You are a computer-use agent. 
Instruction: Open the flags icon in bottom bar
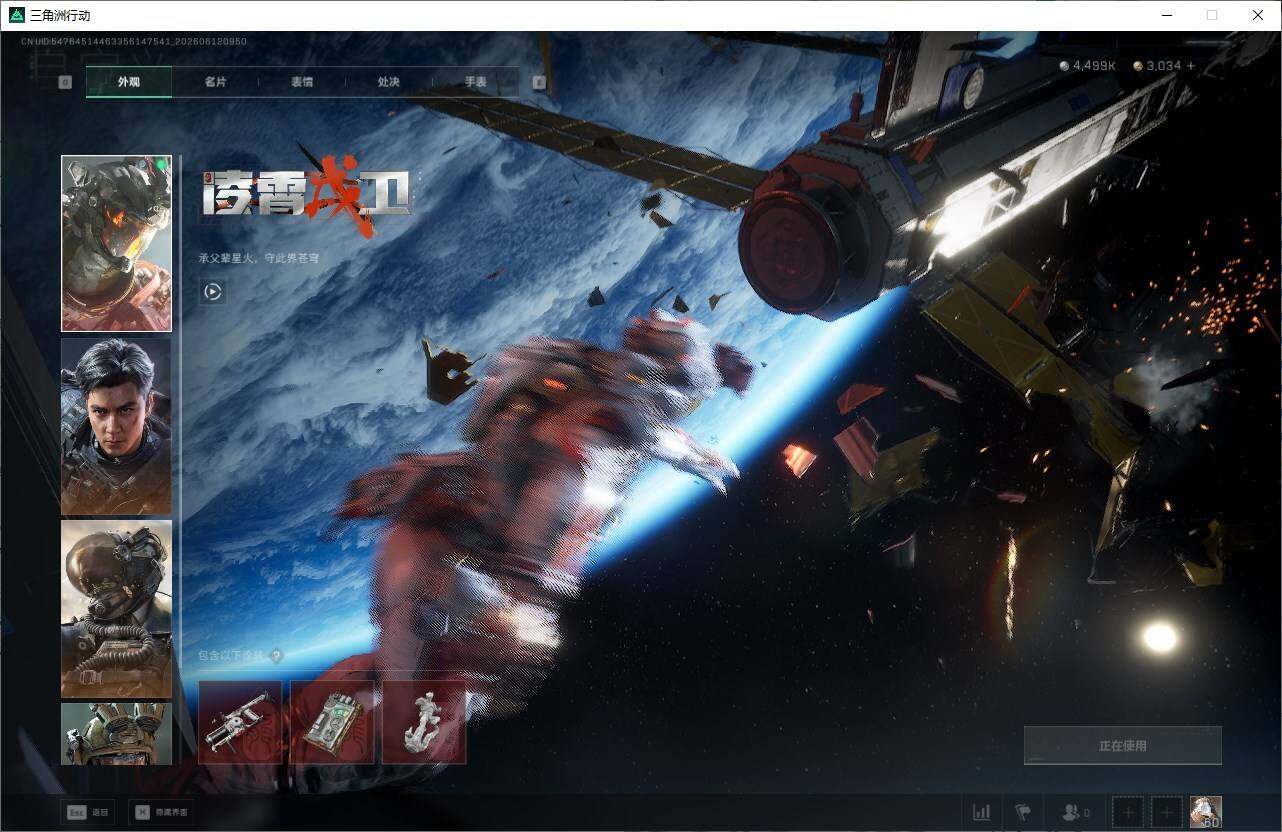point(1023,812)
